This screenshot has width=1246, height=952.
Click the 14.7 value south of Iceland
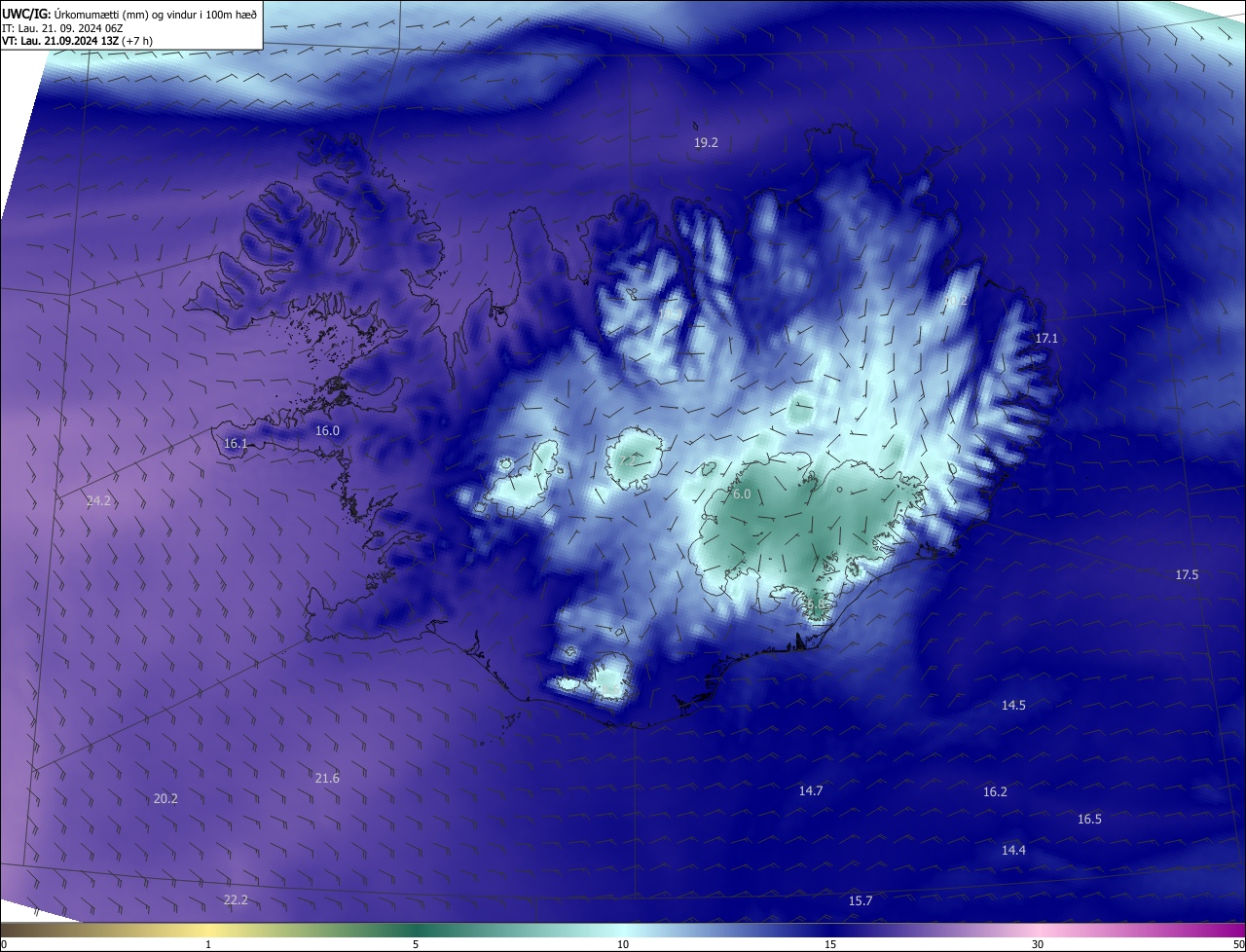[x=811, y=790]
